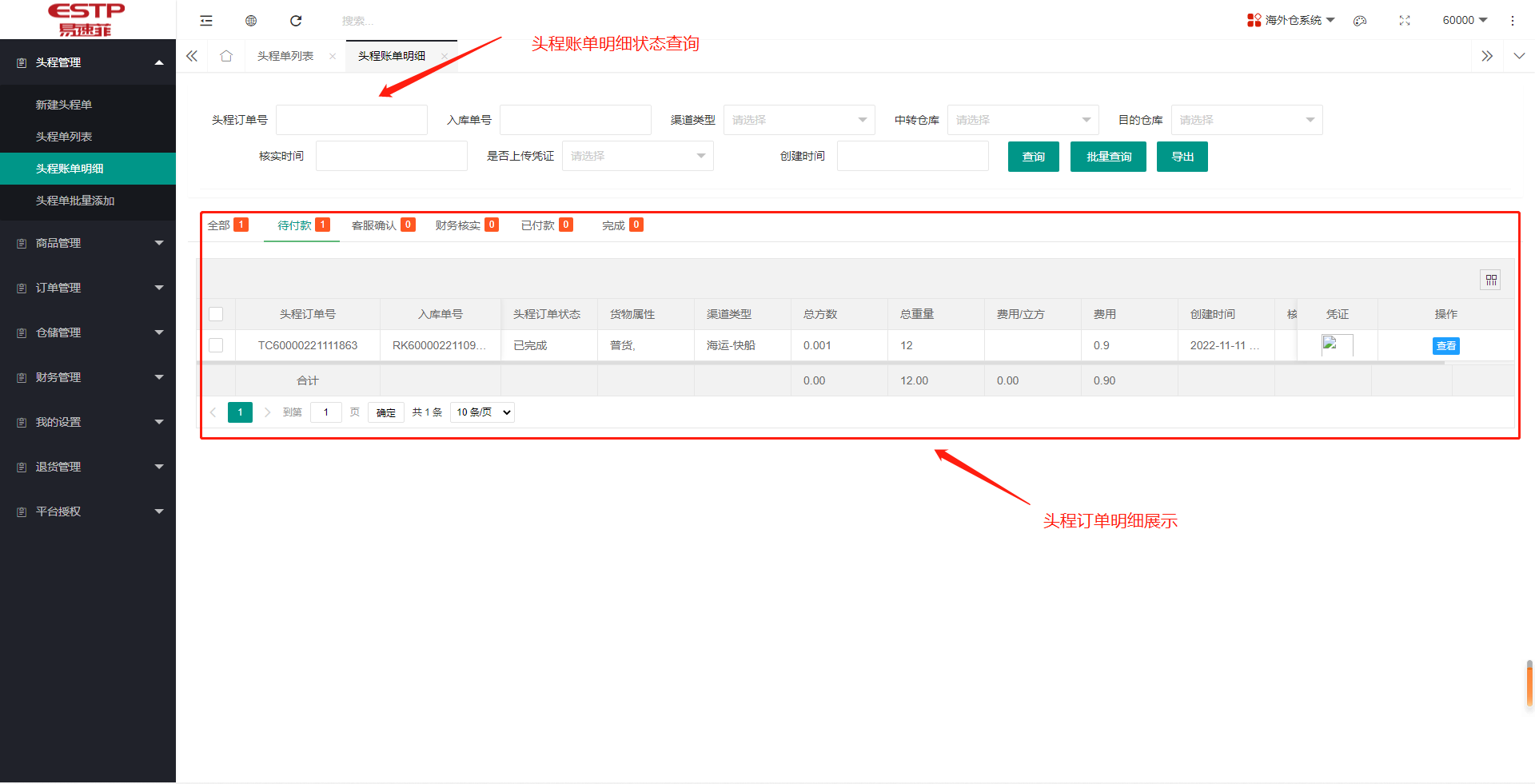This screenshot has height=784, width=1535.
Task: Open the 目的仓库 dropdown
Action: click(1246, 120)
